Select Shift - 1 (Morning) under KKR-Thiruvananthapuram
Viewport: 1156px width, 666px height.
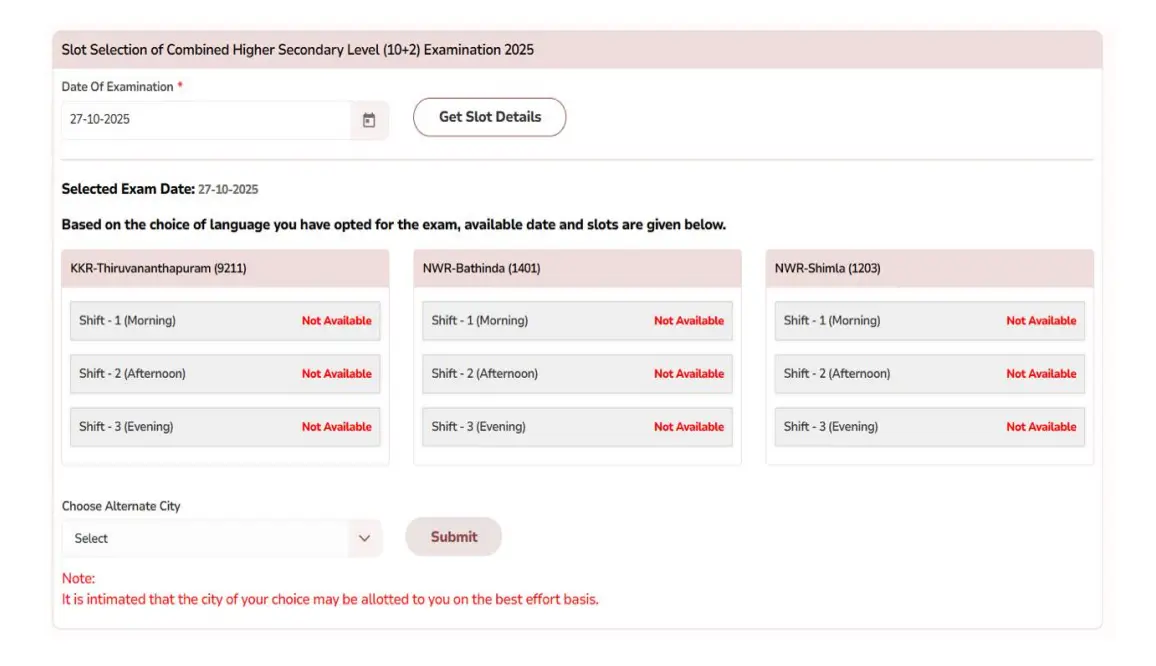(x=224, y=320)
